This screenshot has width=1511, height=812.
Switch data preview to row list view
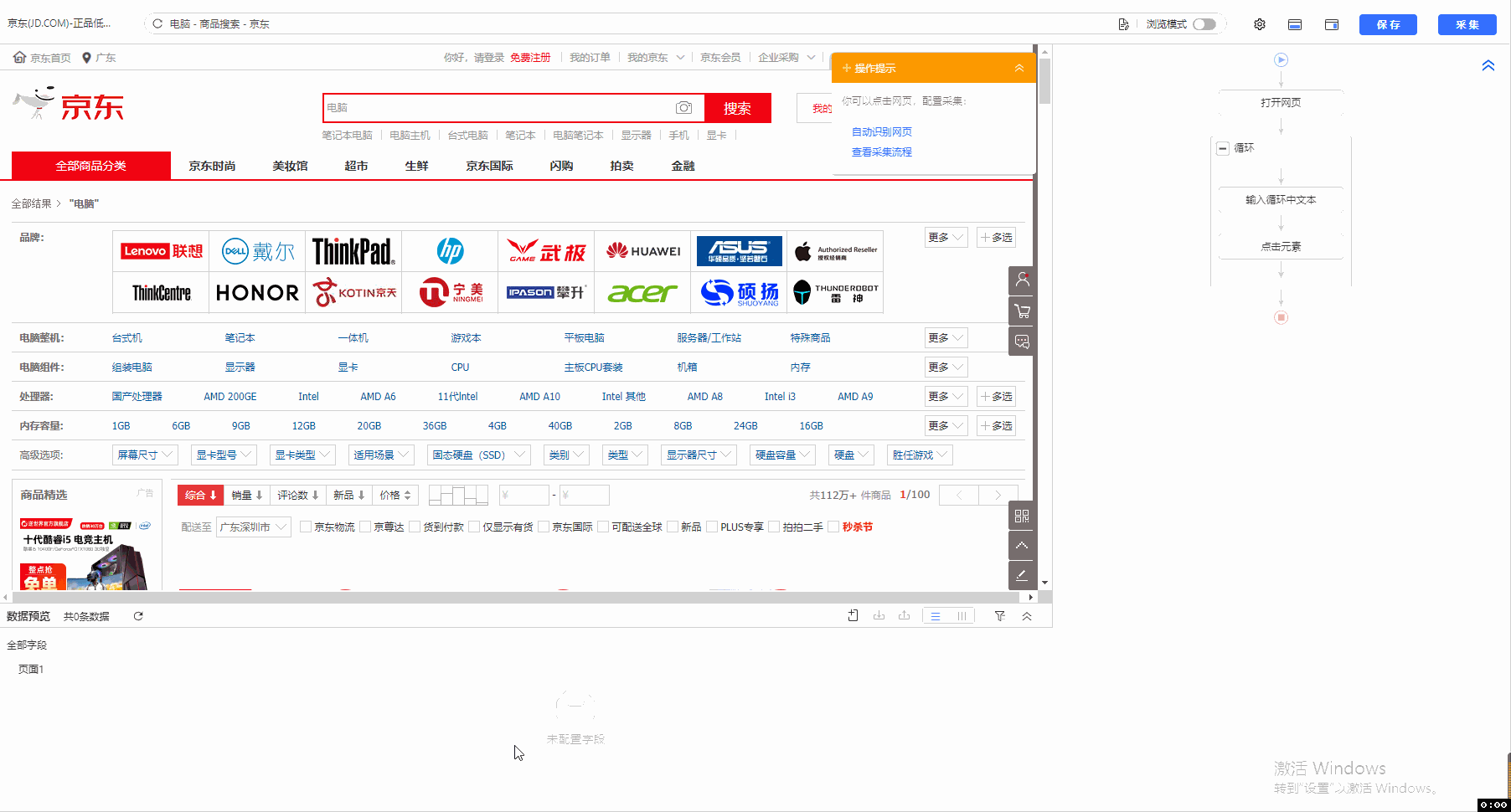click(x=936, y=616)
